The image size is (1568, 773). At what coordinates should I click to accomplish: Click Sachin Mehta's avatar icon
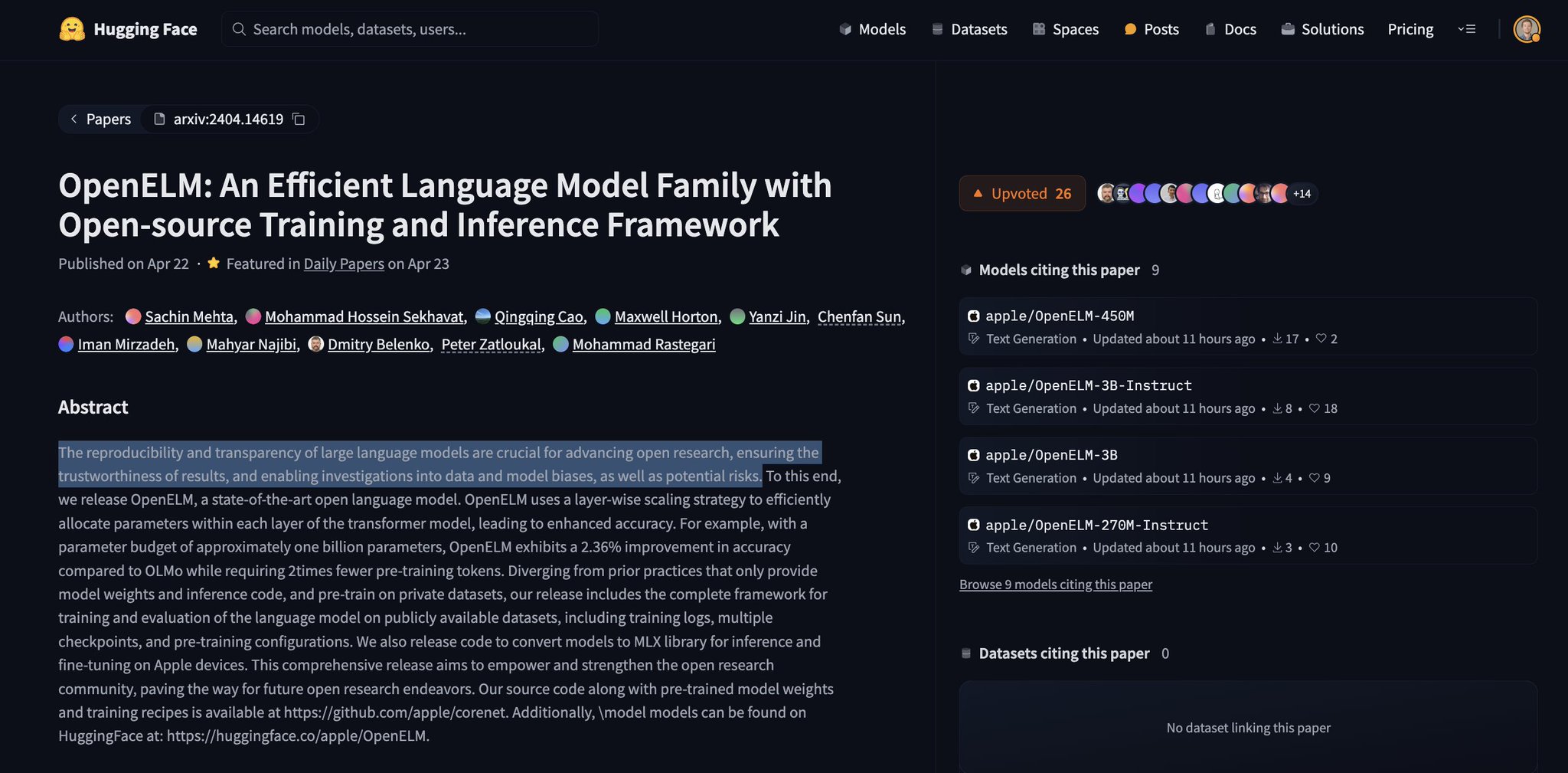[x=133, y=316]
